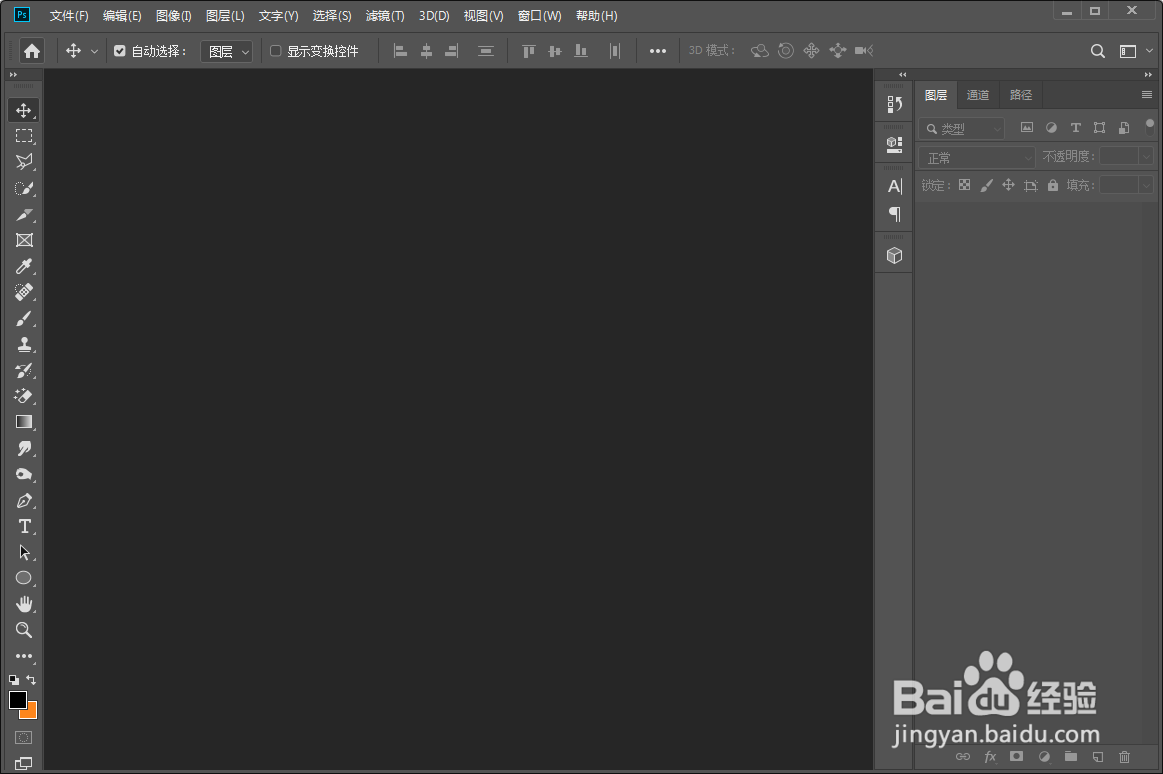Select the Quick Selection tool

coord(24,188)
